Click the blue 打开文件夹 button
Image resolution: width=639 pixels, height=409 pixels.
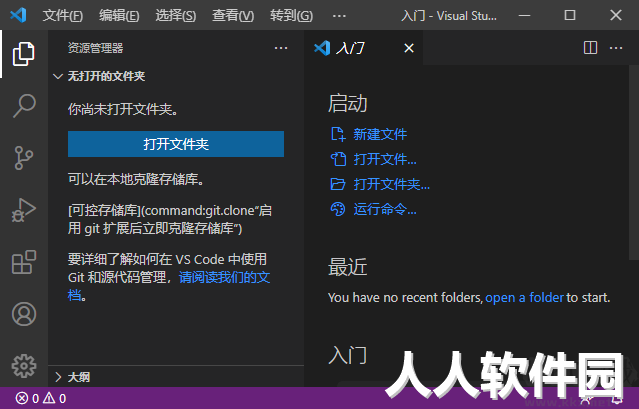[x=176, y=144]
